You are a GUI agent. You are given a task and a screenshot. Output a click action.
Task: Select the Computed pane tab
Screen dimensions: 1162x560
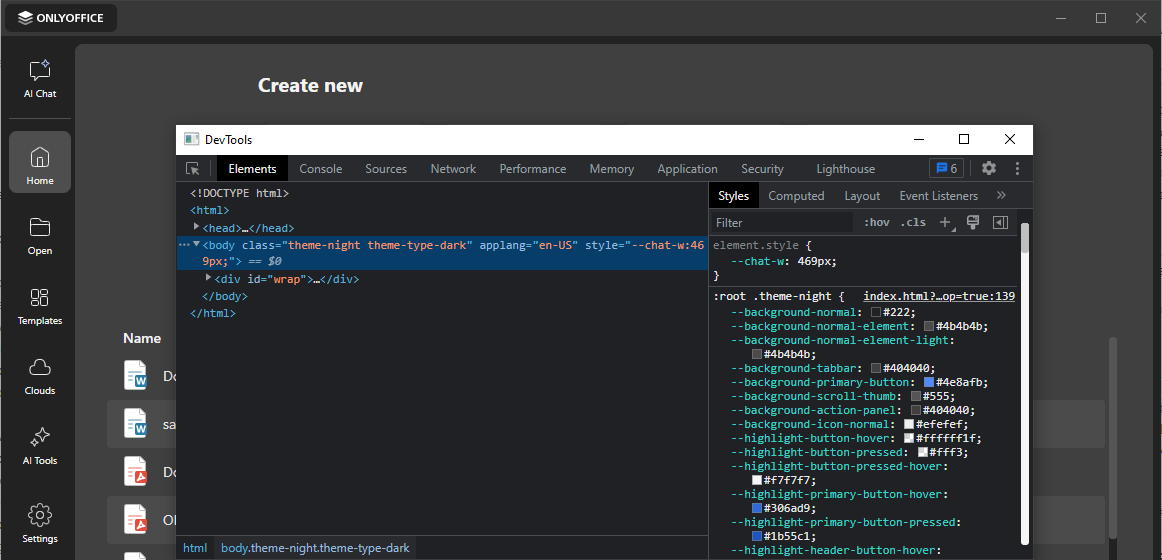(796, 196)
